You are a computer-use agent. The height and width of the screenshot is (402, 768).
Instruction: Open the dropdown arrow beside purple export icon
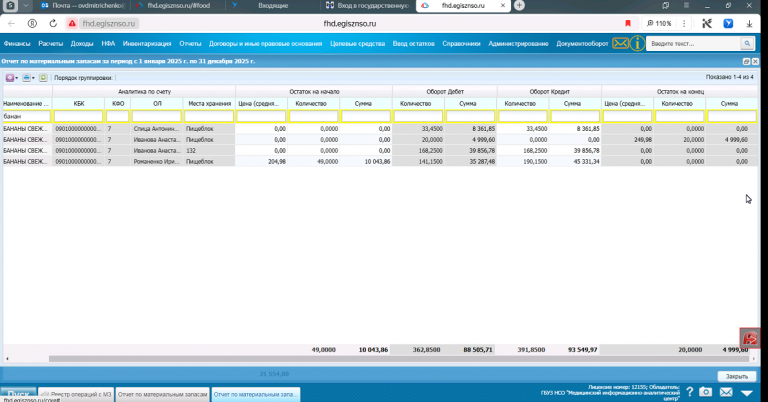17,78
